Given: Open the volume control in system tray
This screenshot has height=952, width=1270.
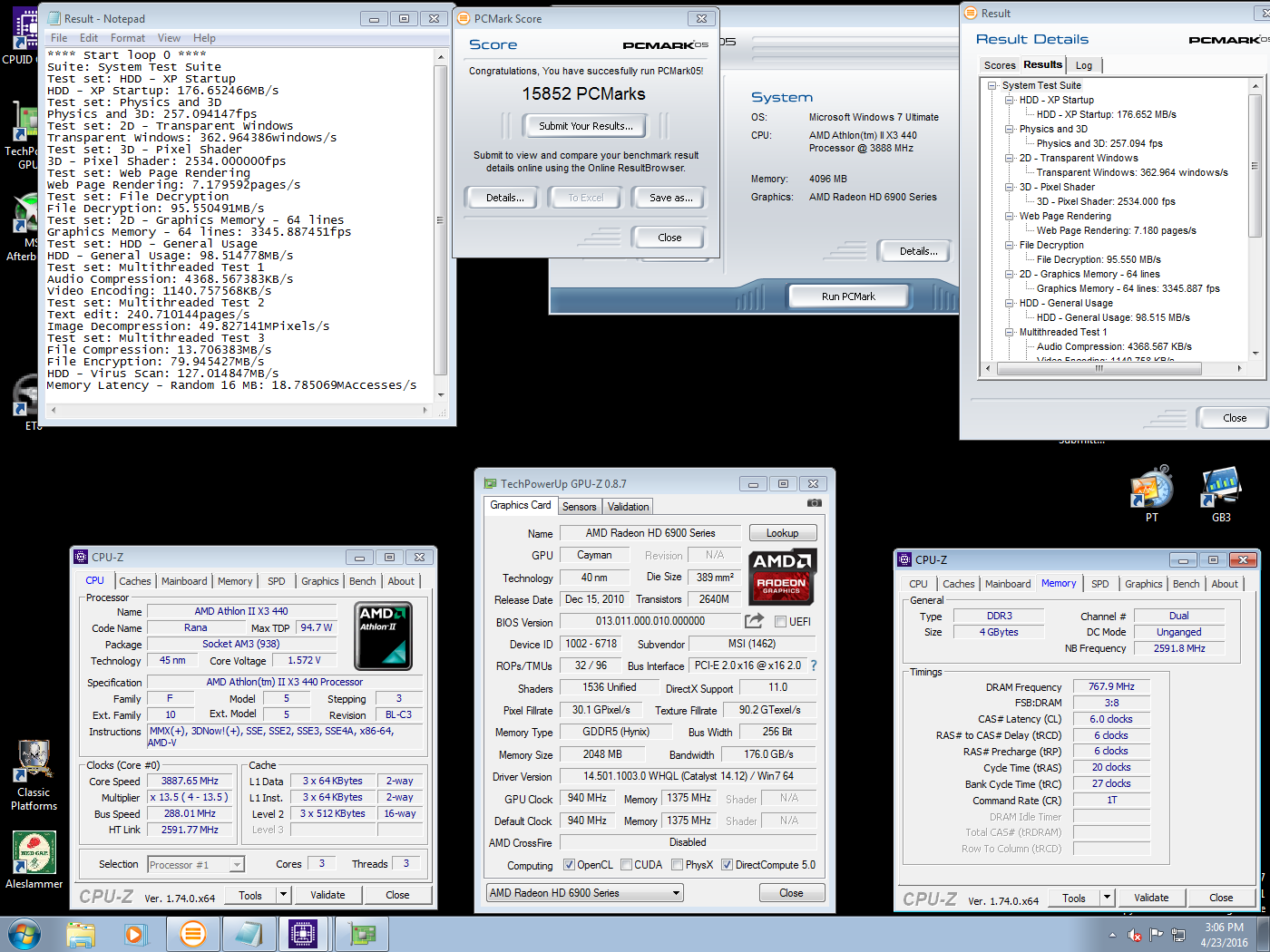Looking at the screenshot, I should (x=1134, y=935).
